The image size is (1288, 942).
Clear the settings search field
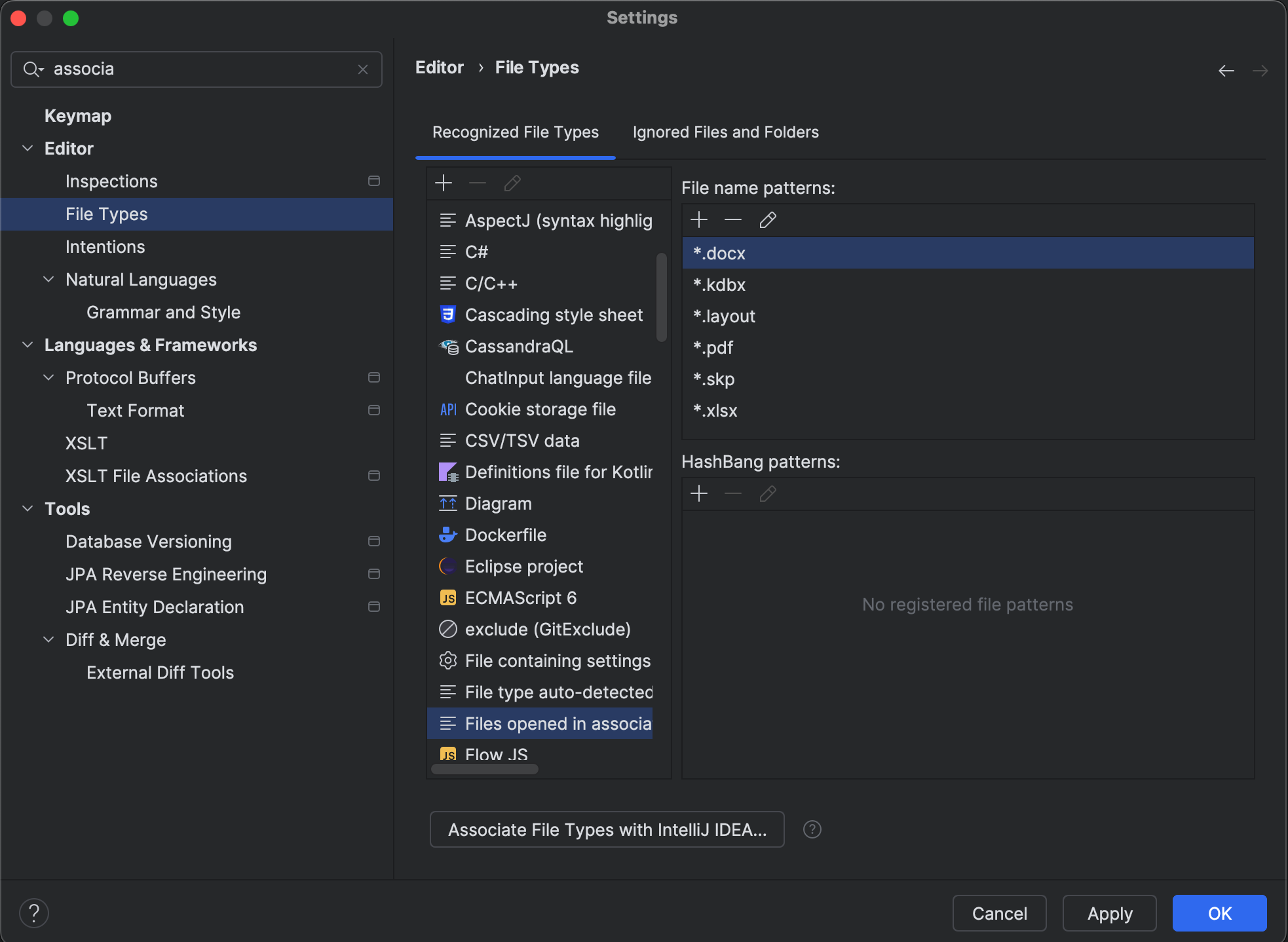coord(363,69)
